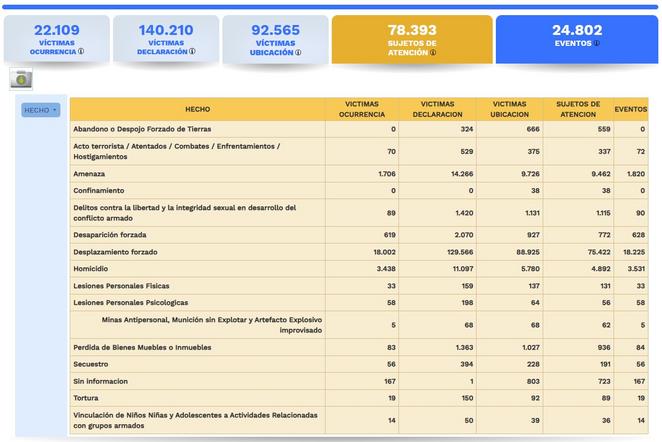Open the HECHO dropdown selector
662x442 pixels.
tap(41, 110)
